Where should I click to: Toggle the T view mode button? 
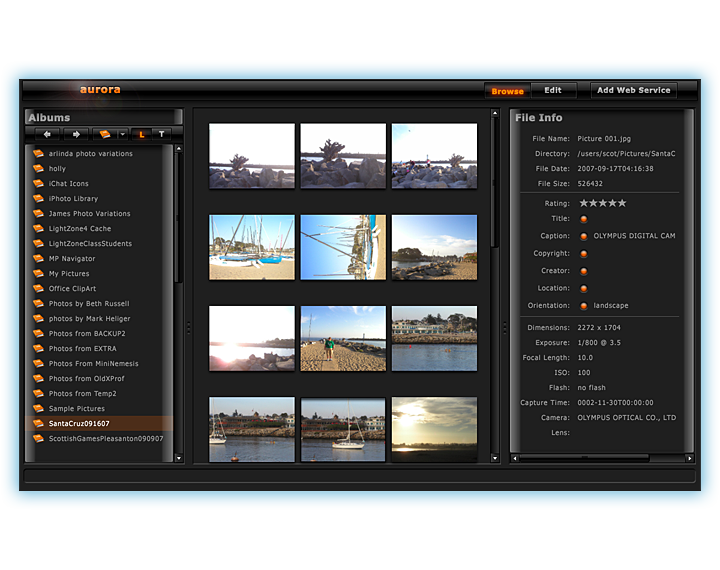coord(161,134)
